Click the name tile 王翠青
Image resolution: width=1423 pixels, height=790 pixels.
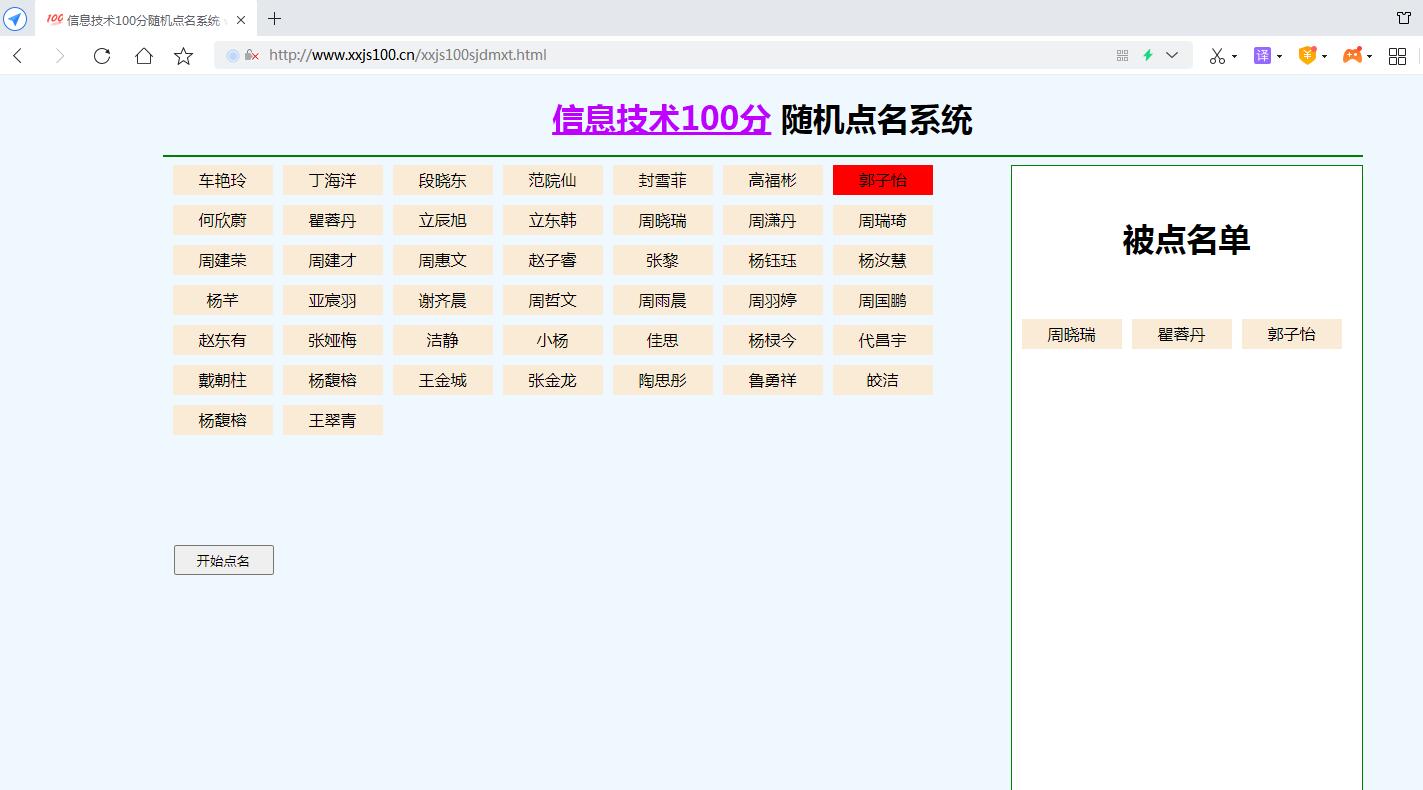click(333, 420)
